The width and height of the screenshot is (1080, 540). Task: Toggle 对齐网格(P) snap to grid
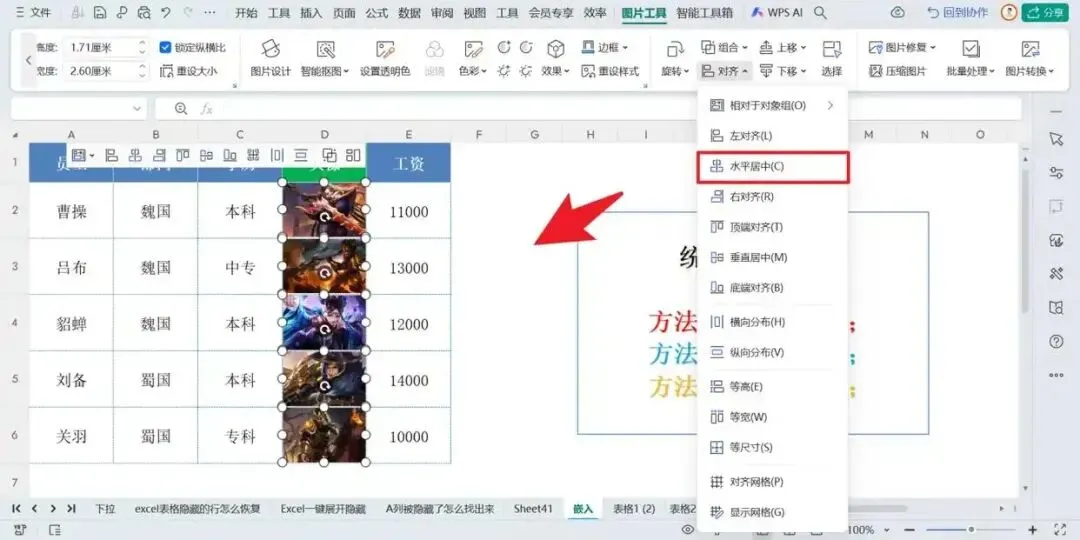773,481
